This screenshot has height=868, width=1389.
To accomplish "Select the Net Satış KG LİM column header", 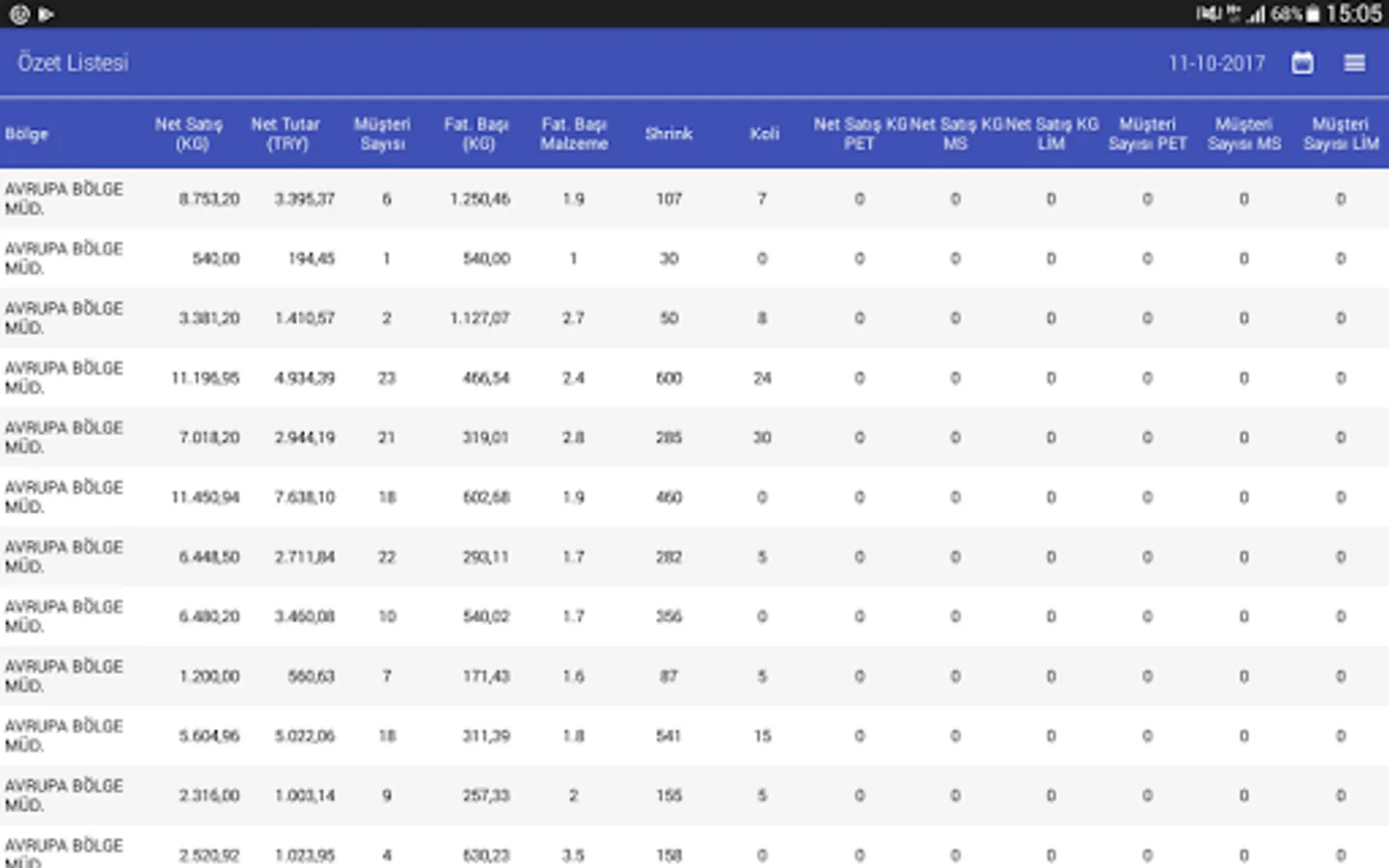I will [x=1051, y=134].
